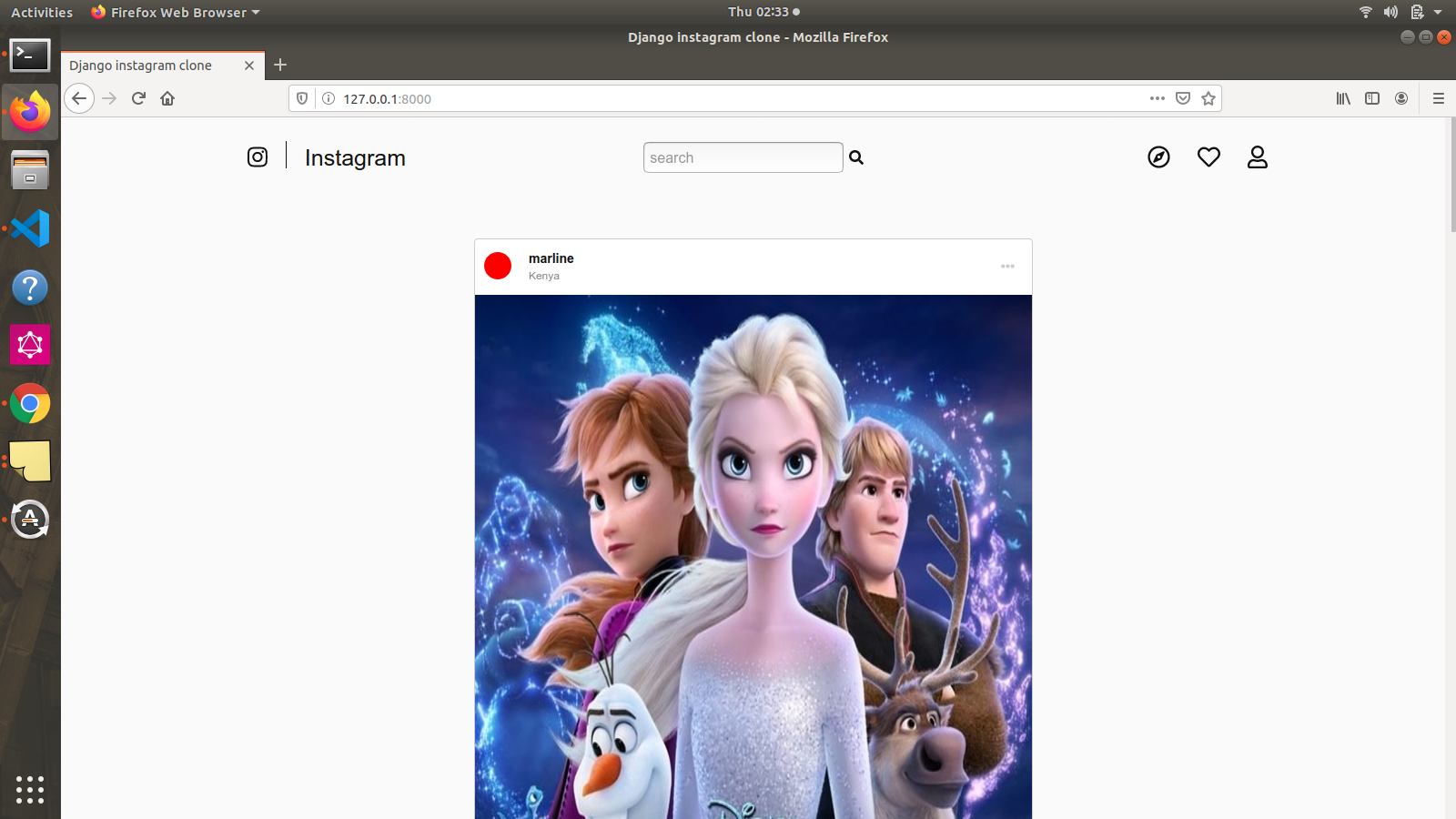1456x819 pixels.
Task: Open Software Updater from dock
Action: [30, 520]
